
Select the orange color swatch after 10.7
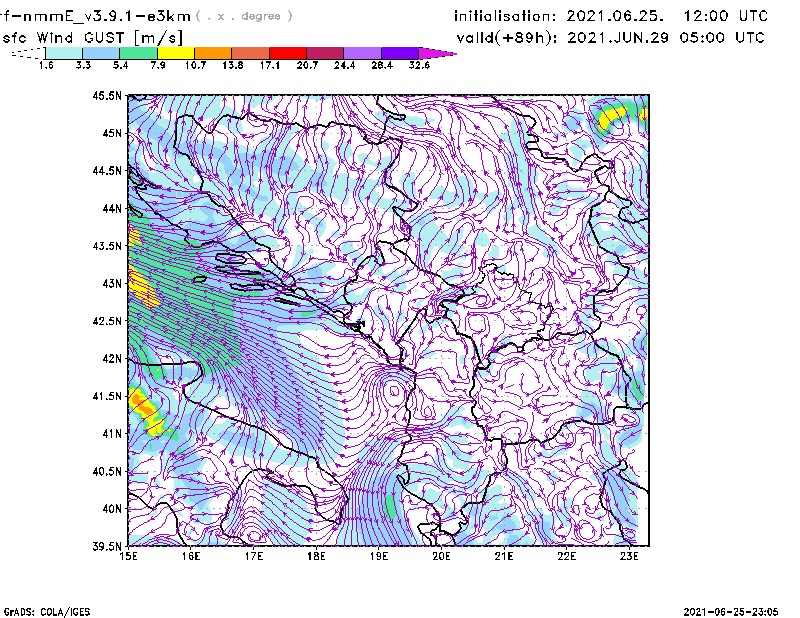[x=213, y=52]
